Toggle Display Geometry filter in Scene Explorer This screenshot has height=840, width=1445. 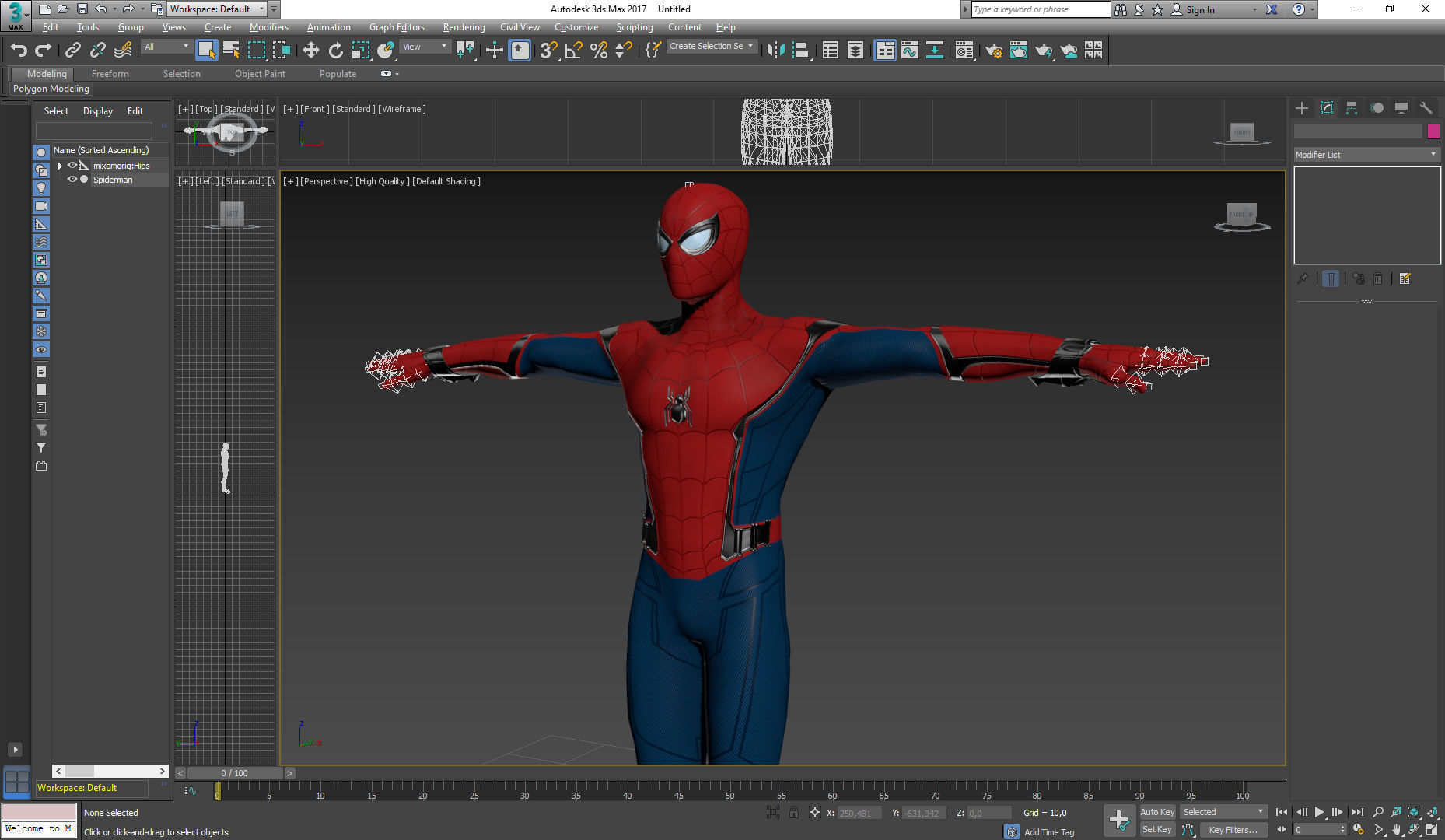[41, 152]
